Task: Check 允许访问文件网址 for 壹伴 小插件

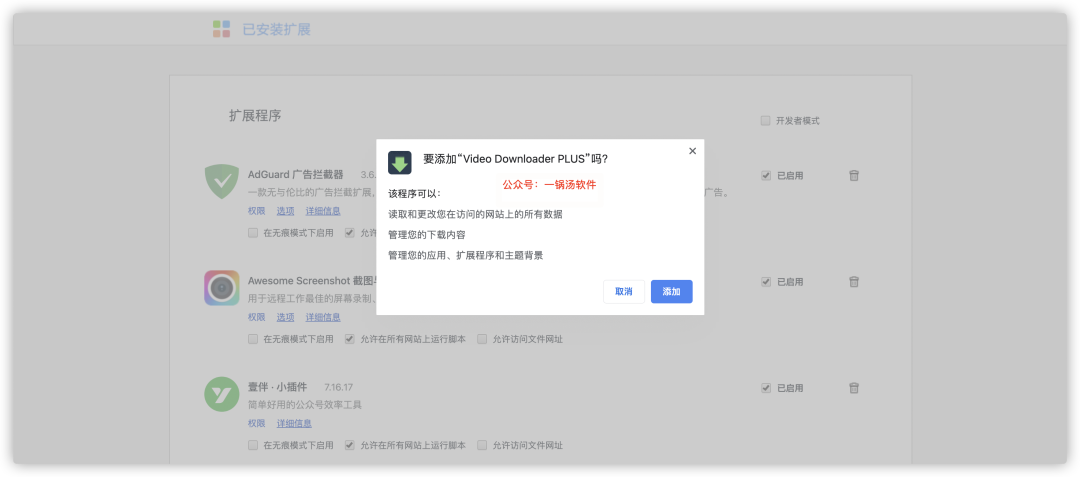Action: (482, 445)
